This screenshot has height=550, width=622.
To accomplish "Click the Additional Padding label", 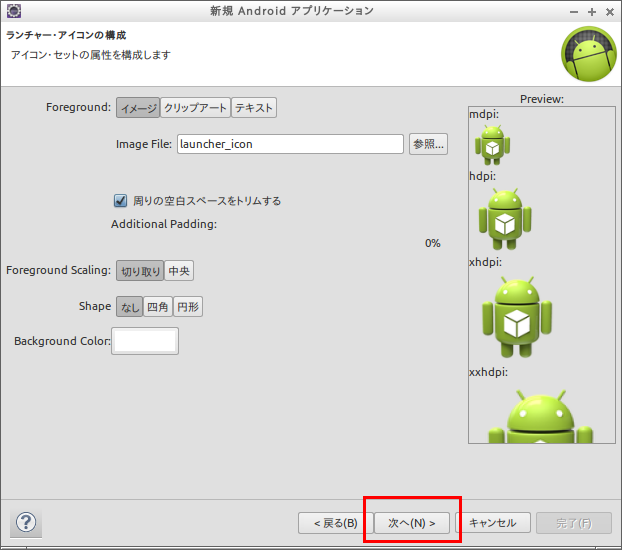I will coord(164,224).
